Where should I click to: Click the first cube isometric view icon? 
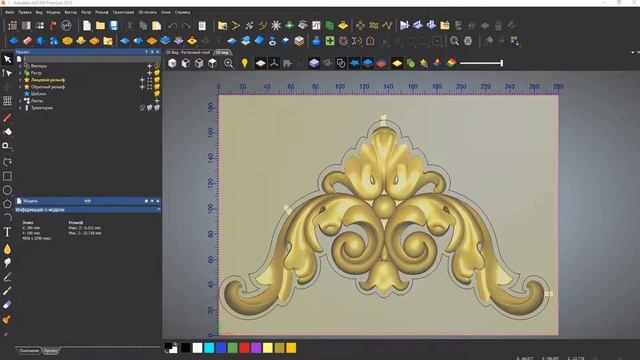[172, 63]
